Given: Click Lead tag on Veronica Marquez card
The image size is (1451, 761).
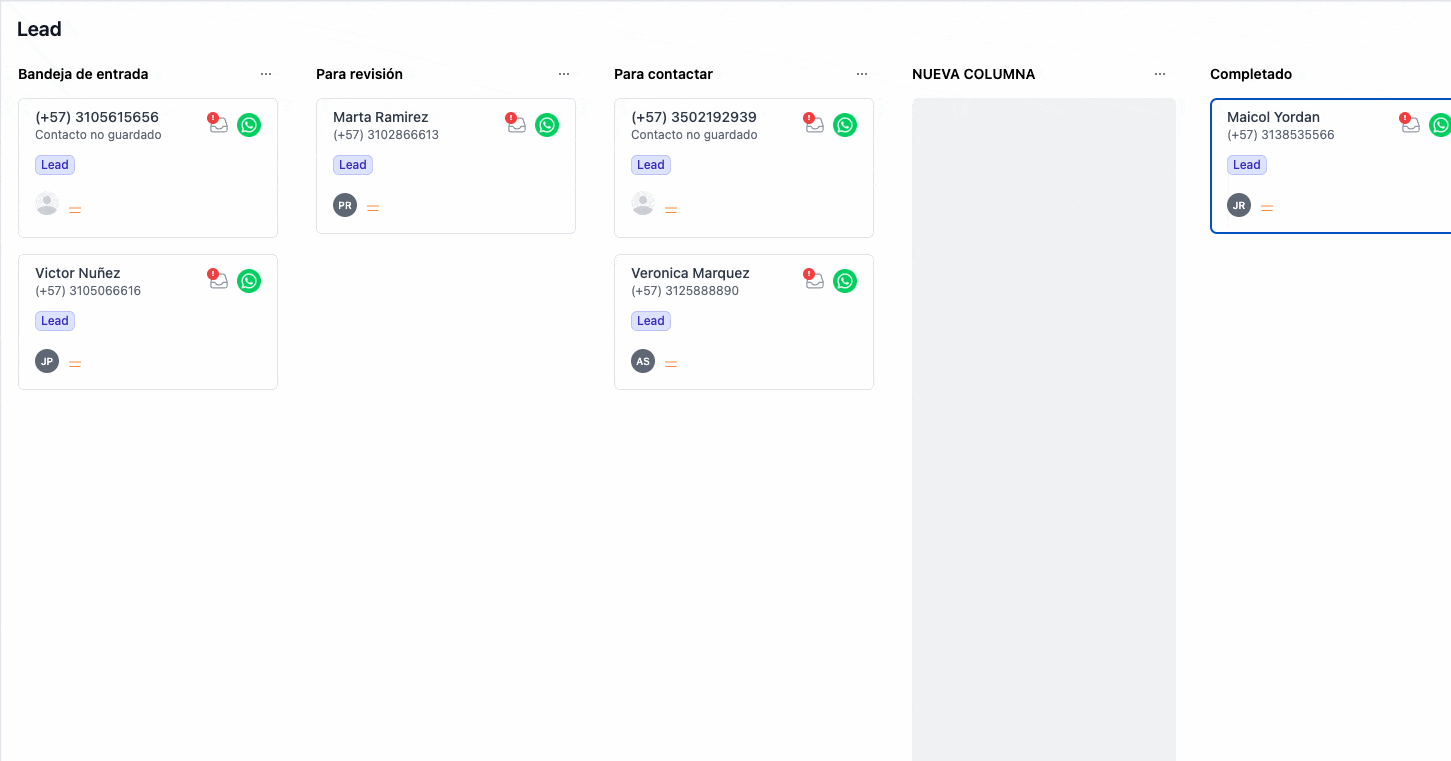Looking at the screenshot, I should point(651,321).
